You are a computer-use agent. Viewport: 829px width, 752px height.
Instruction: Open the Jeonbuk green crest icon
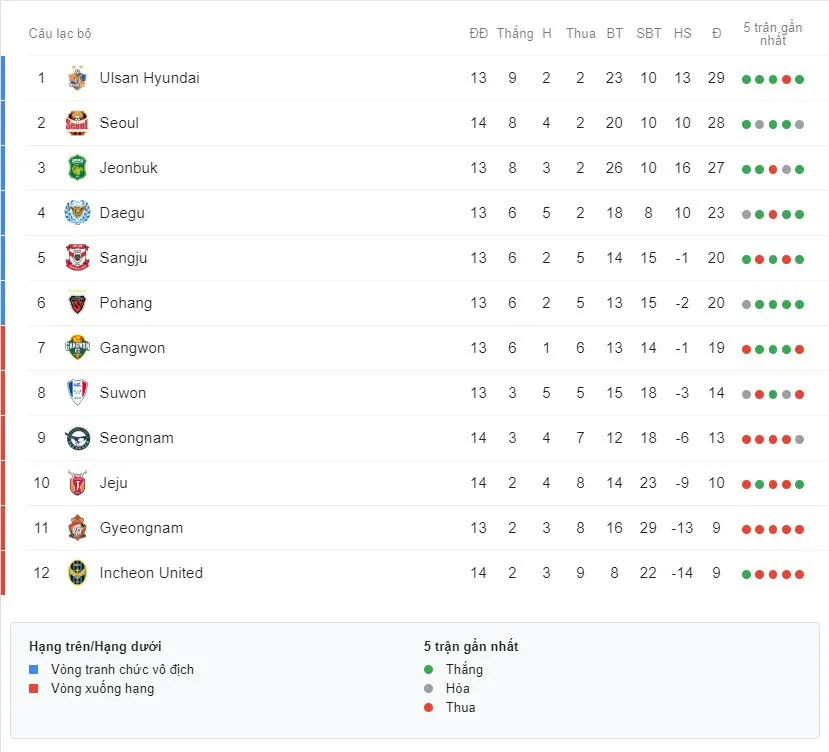77,168
